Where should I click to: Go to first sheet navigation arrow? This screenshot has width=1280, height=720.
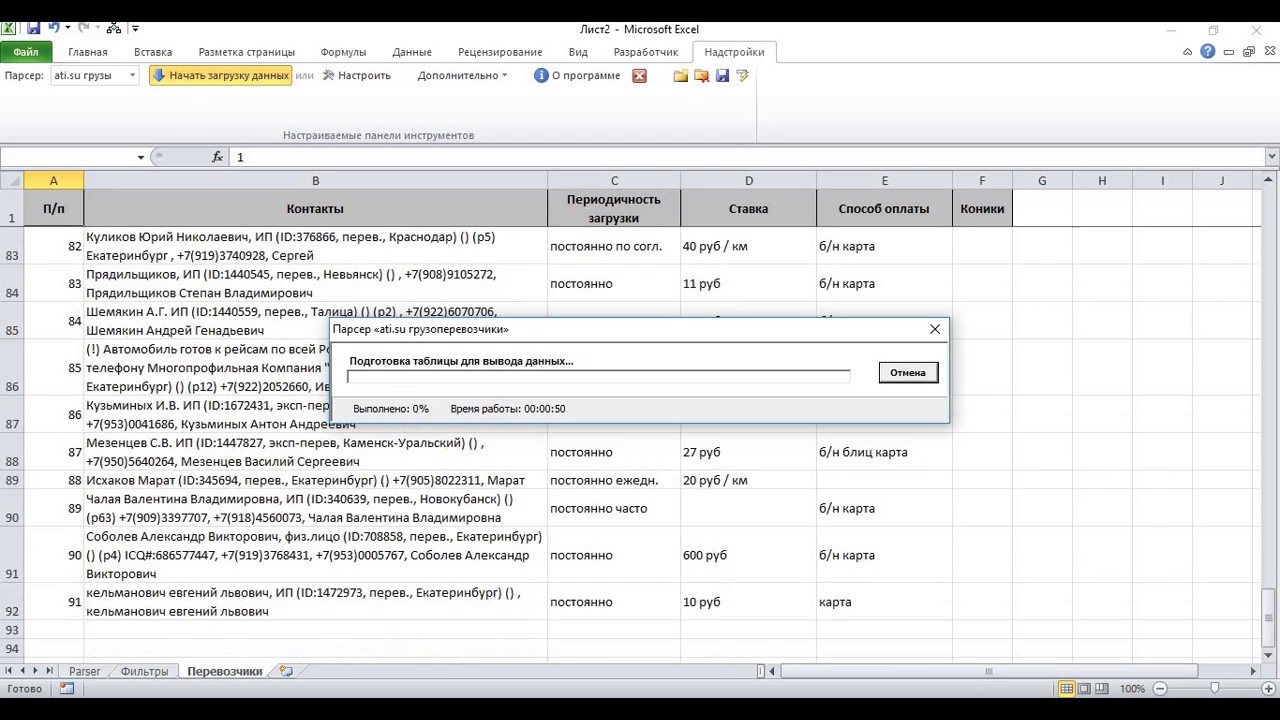tap(8, 671)
